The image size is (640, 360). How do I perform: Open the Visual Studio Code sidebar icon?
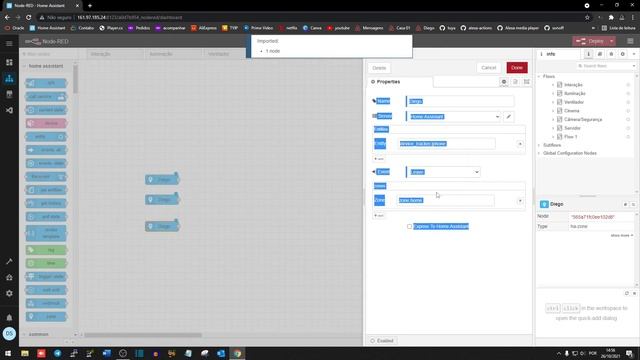click(x=9, y=110)
